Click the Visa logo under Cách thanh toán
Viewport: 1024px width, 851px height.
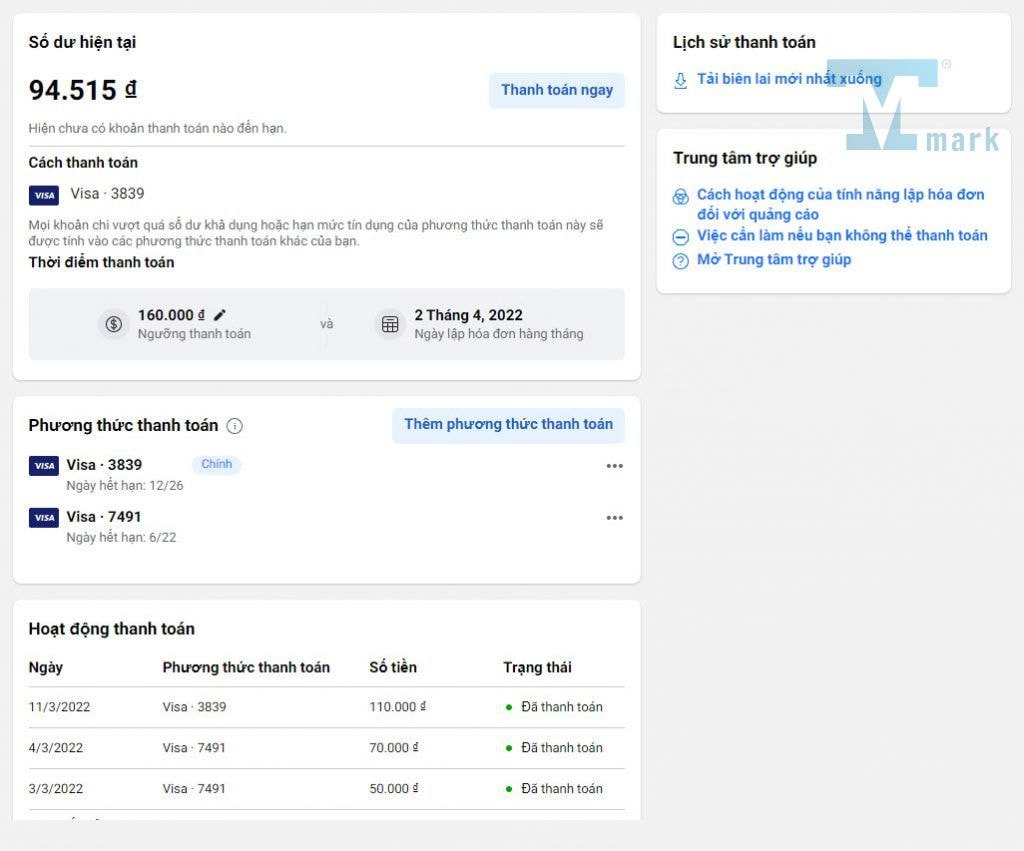44,195
